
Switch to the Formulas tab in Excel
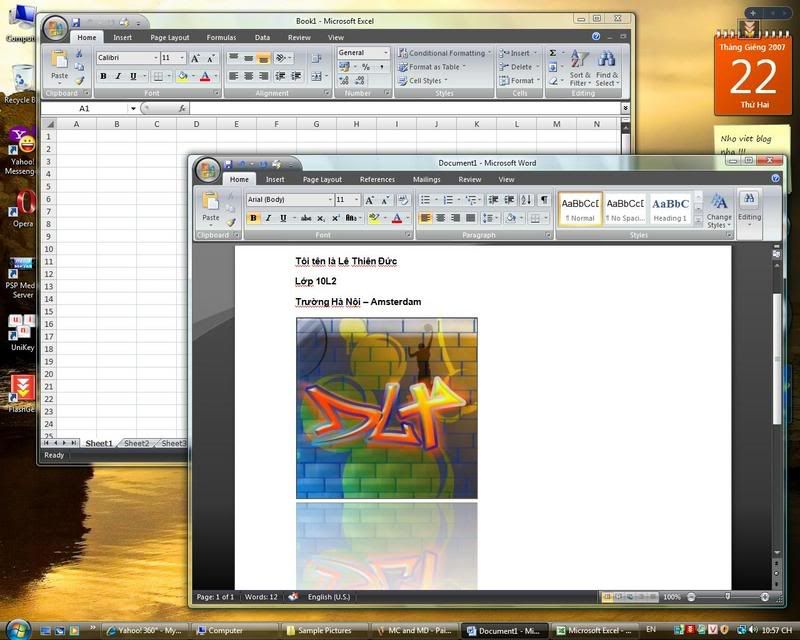[x=221, y=38]
